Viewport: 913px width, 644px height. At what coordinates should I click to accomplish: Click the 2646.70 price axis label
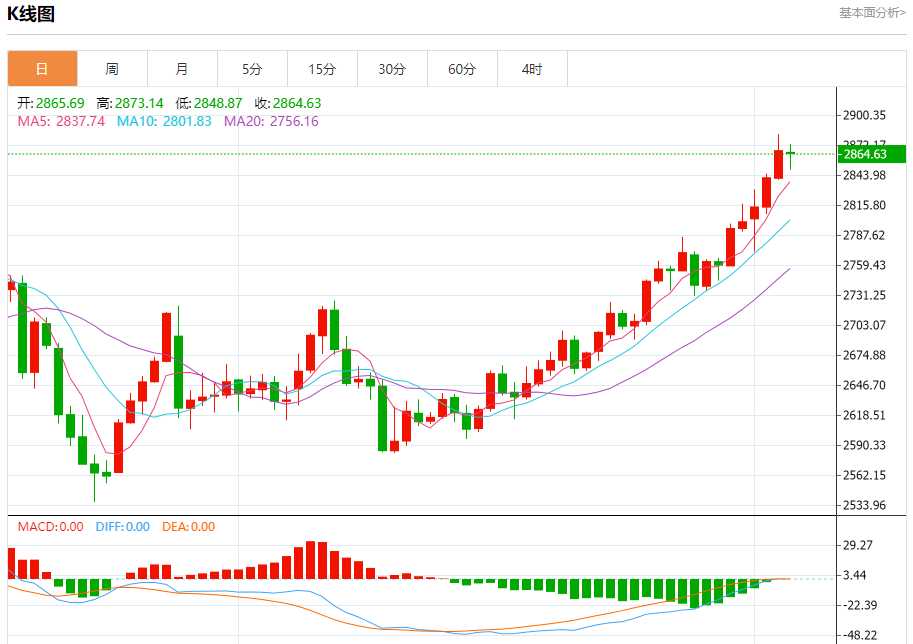(865, 385)
